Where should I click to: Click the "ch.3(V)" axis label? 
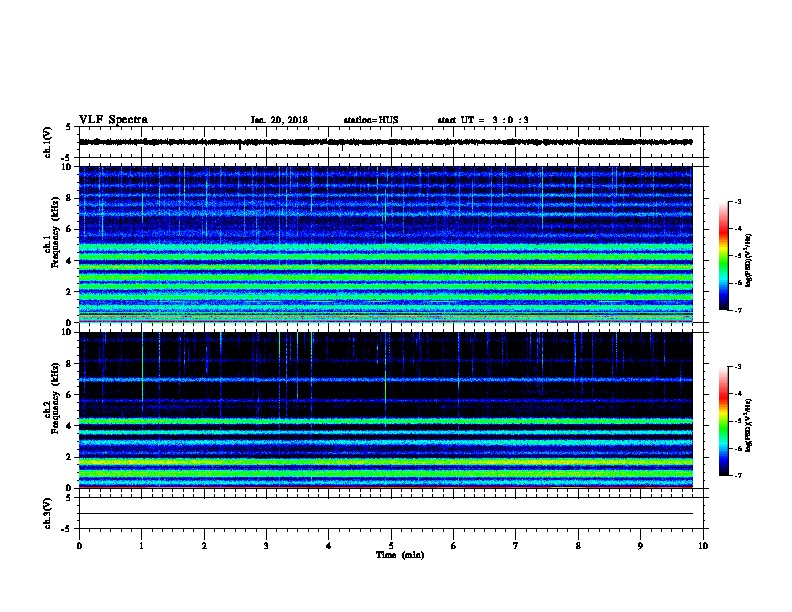[47, 513]
